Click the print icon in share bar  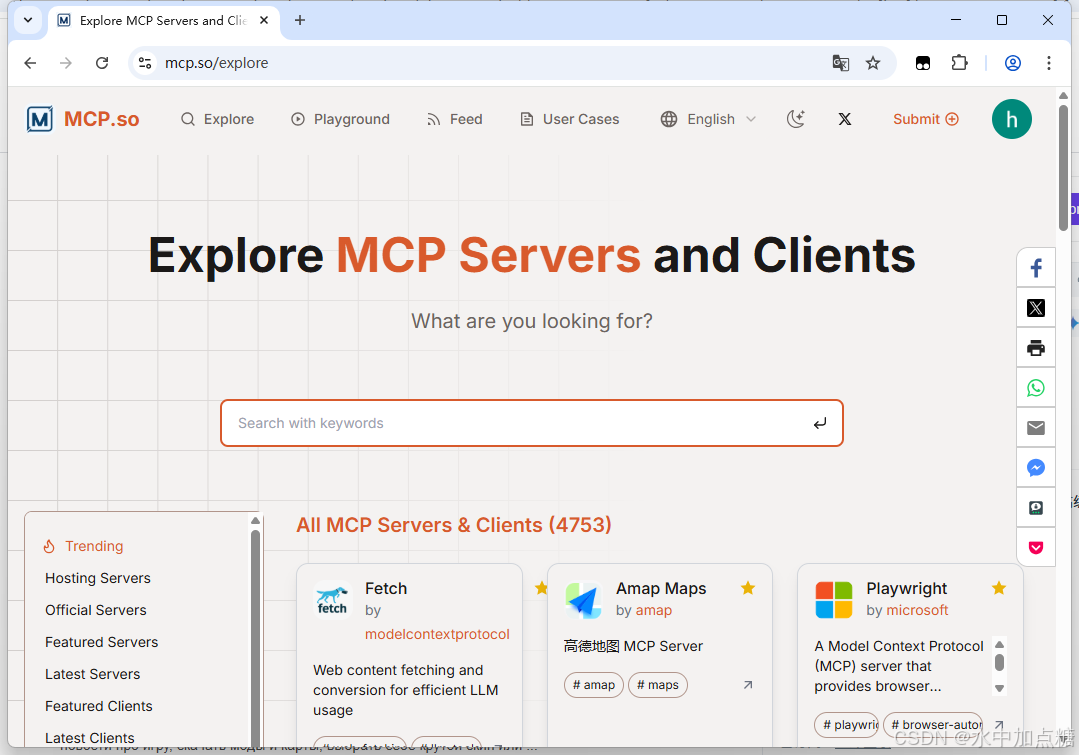pos(1036,348)
